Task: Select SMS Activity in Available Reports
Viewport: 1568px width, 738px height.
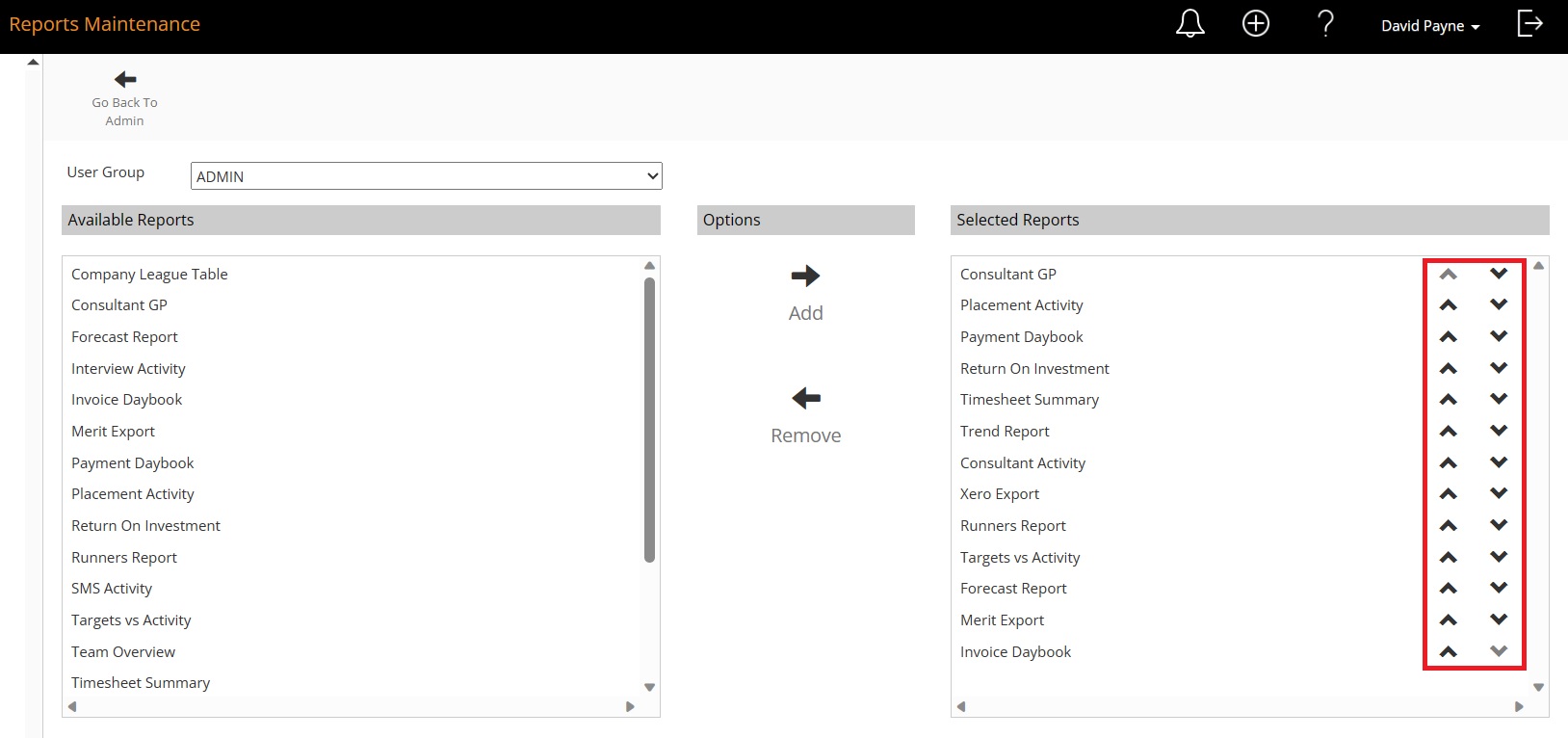Action: tap(112, 589)
